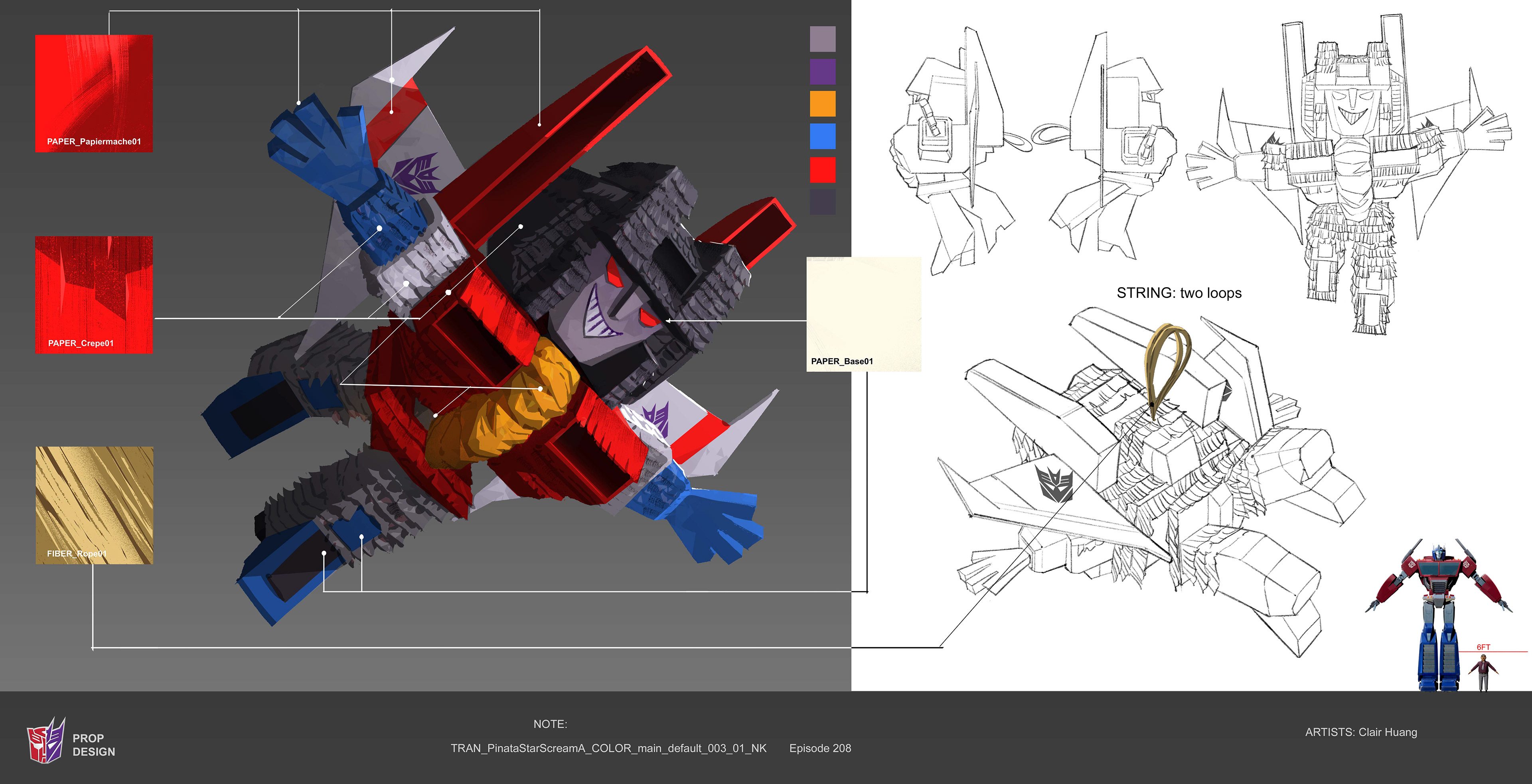
Task: Pick the orange palette color square
Action: (x=823, y=103)
